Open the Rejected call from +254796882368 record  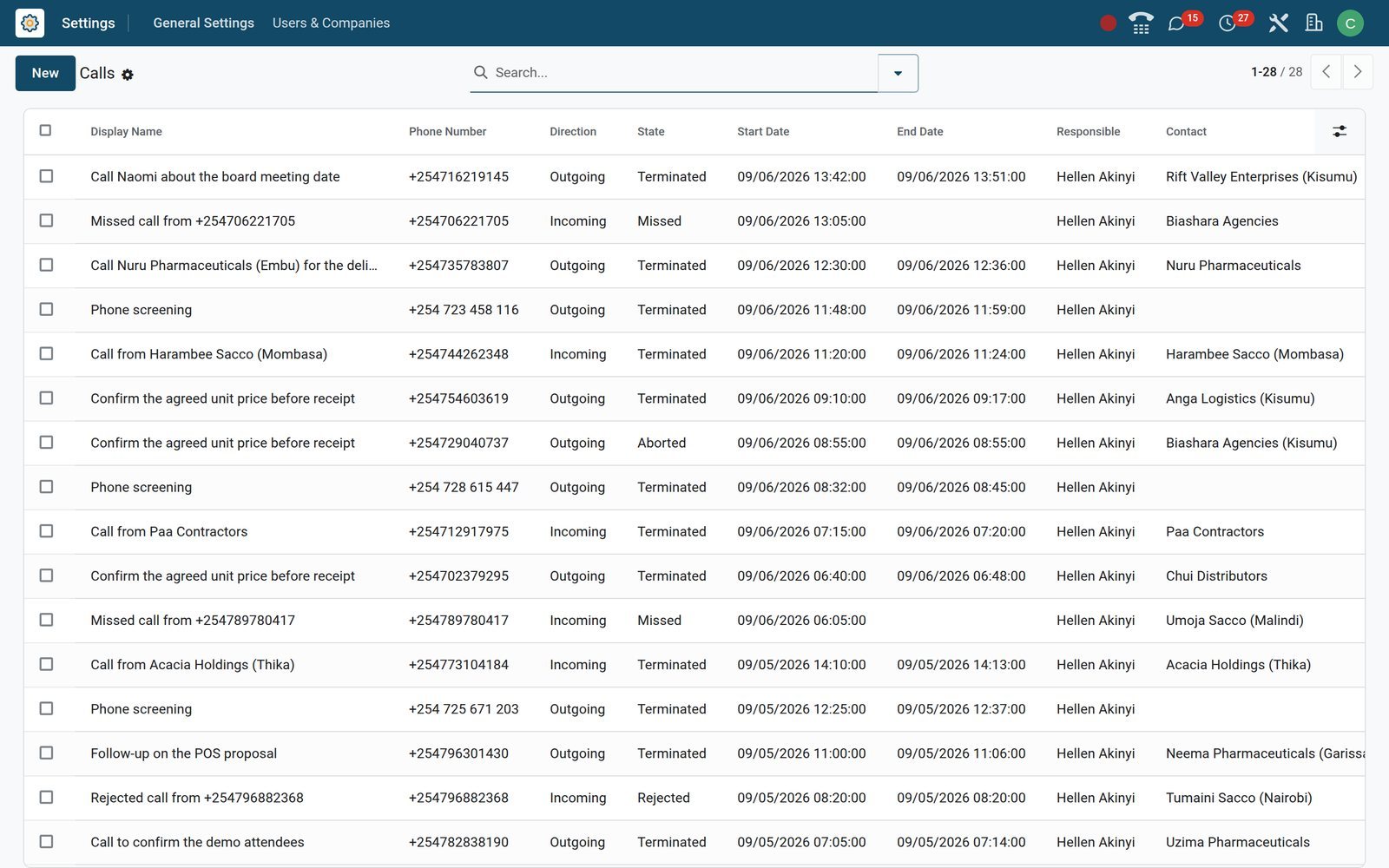tap(197, 798)
